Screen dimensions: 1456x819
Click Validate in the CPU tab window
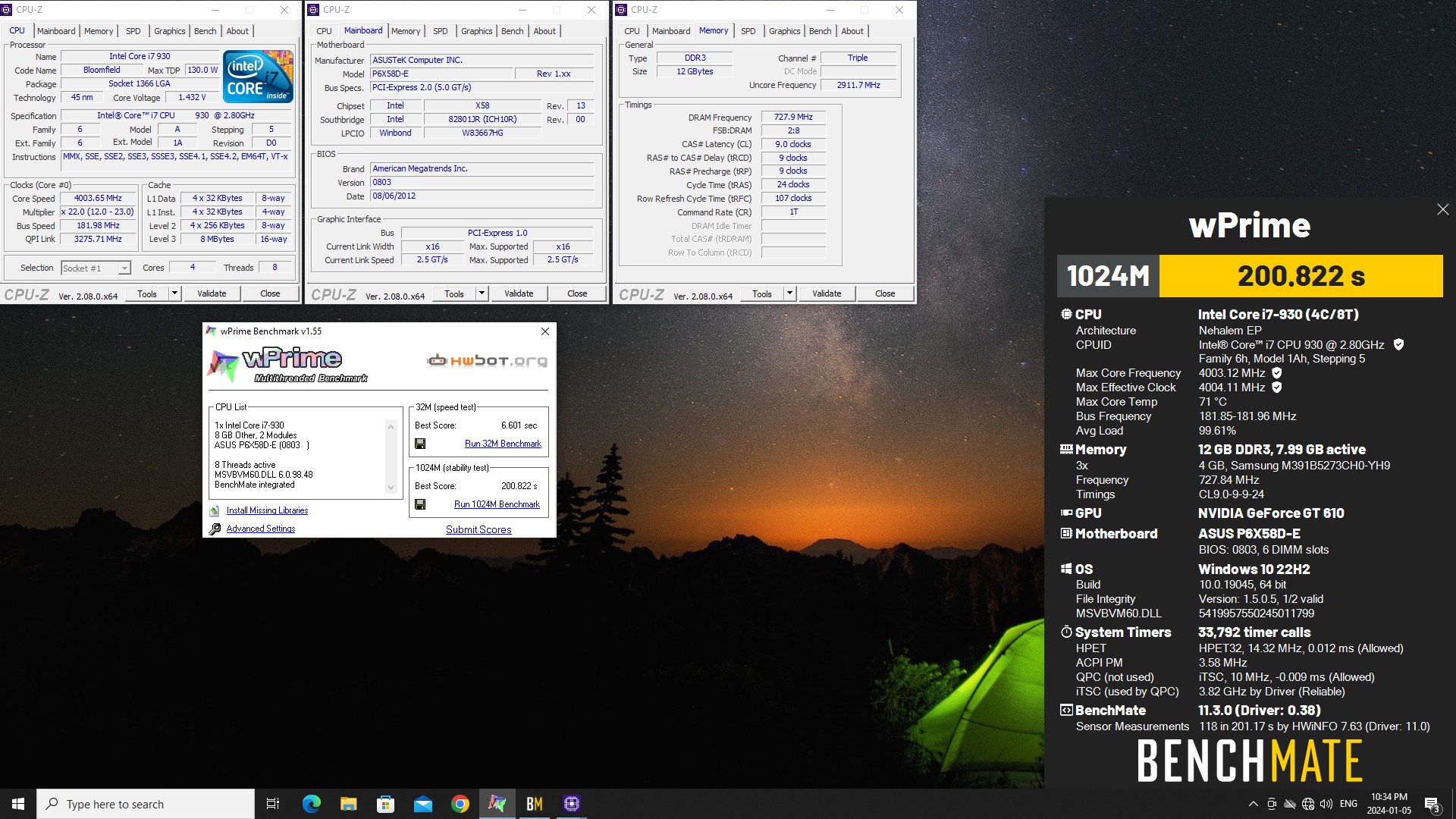click(212, 293)
